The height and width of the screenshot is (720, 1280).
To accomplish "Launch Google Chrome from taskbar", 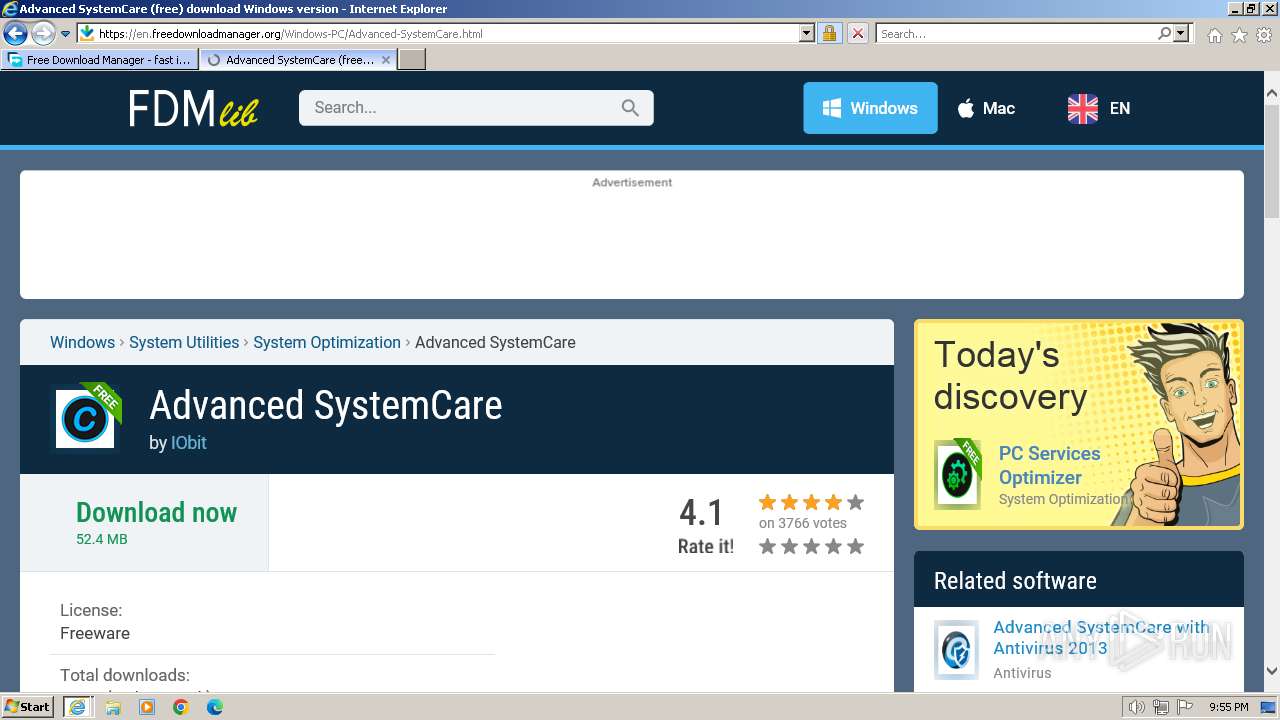I will [x=181, y=707].
